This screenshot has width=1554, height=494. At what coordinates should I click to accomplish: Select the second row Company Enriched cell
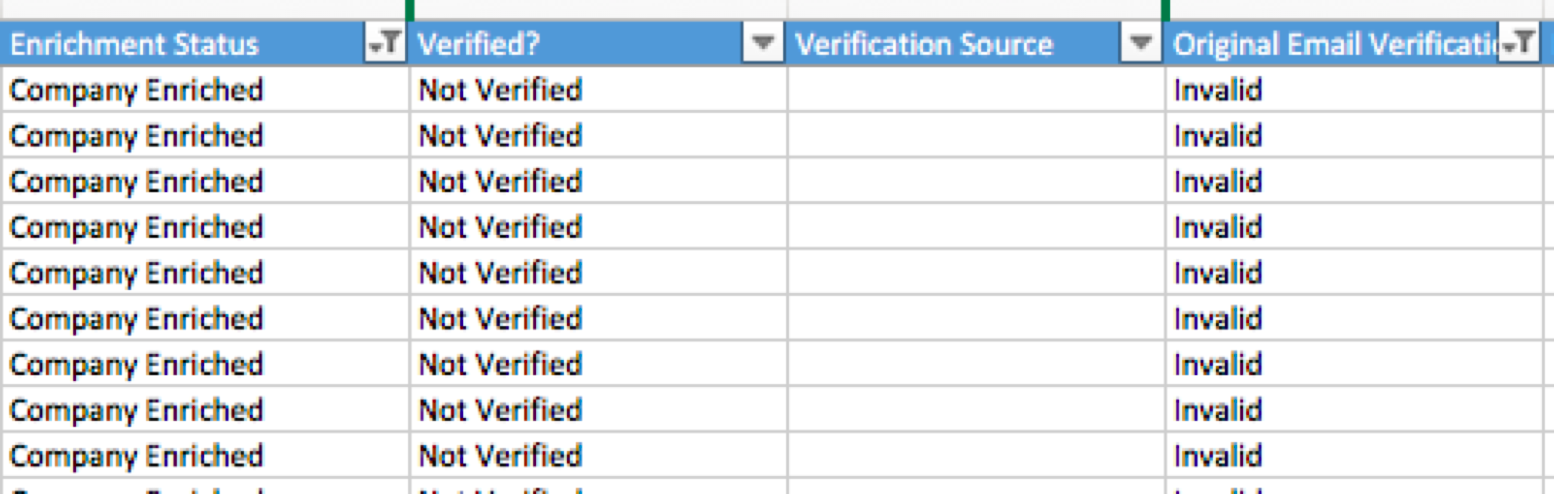205,136
